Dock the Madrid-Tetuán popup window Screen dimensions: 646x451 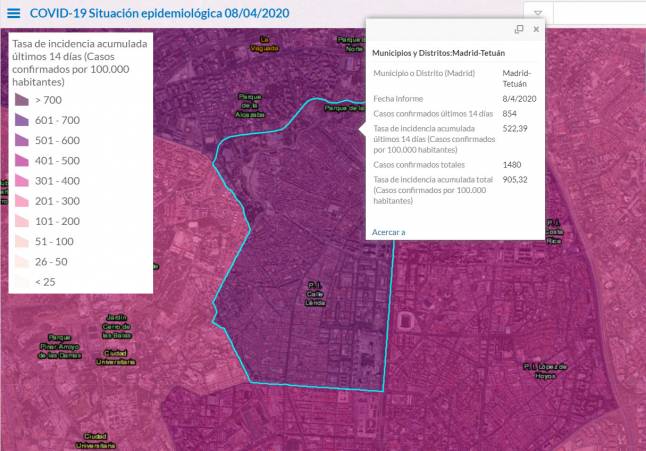pos(519,30)
